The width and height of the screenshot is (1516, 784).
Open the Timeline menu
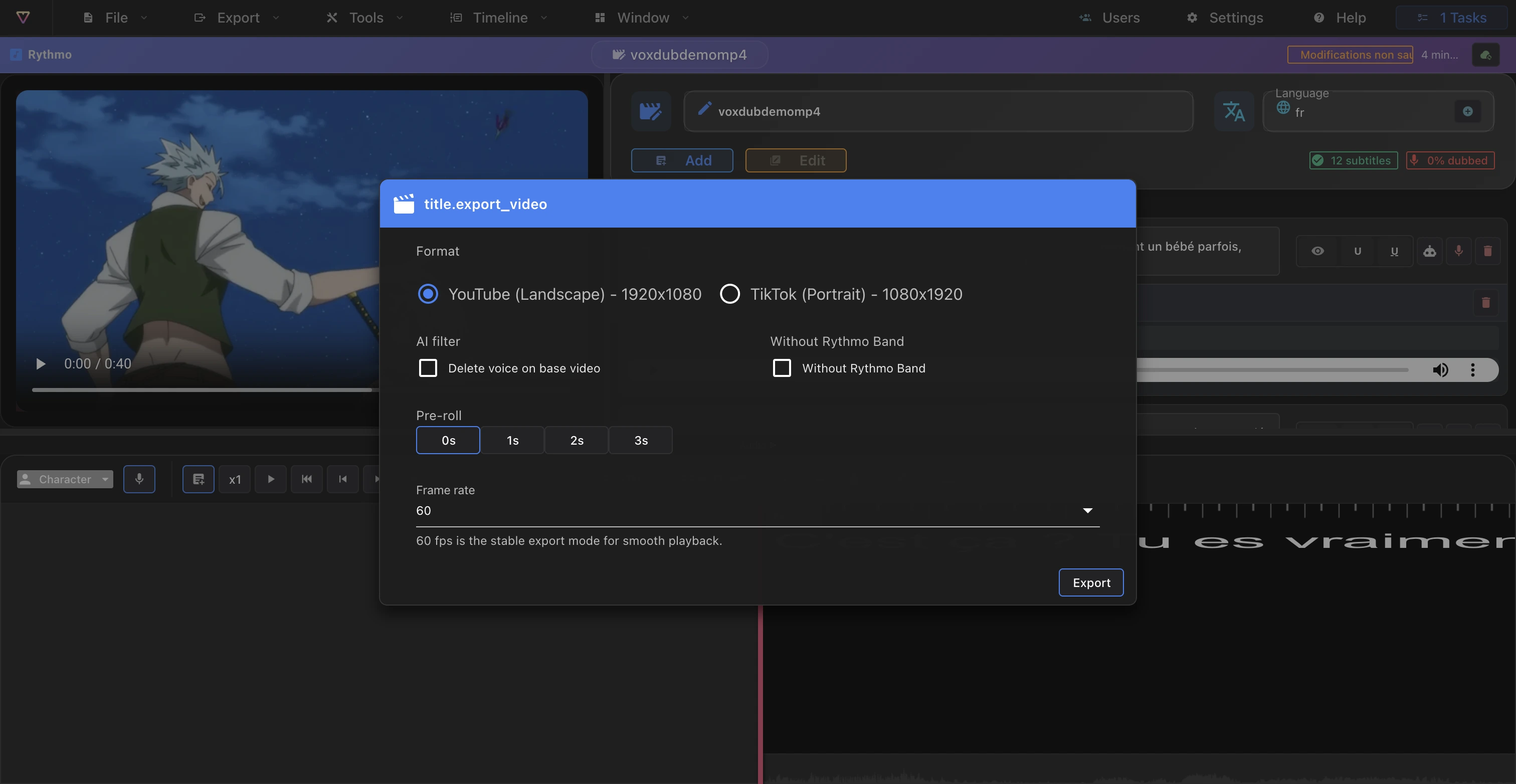[499, 18]
